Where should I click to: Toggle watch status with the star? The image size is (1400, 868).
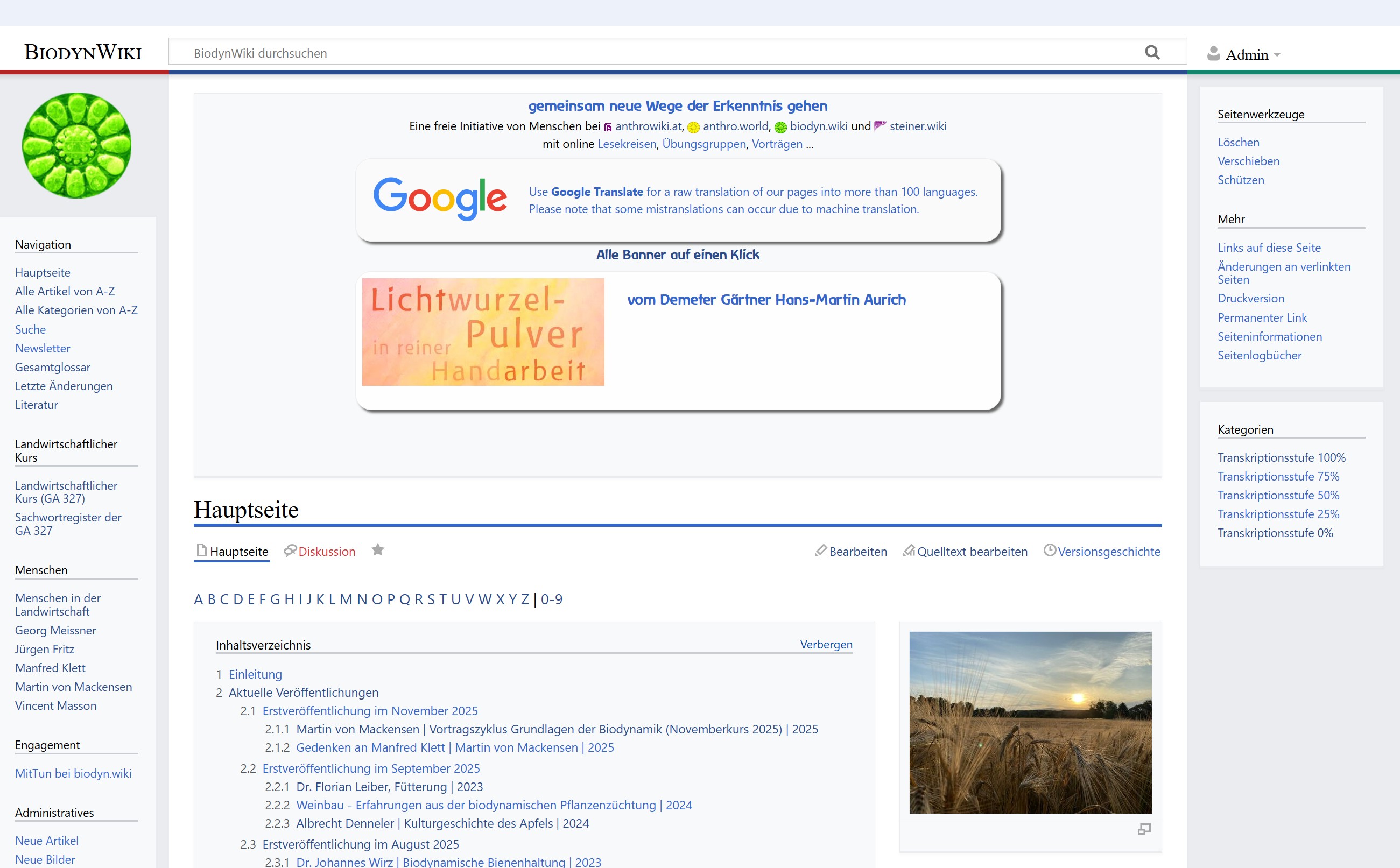point(377,550)
